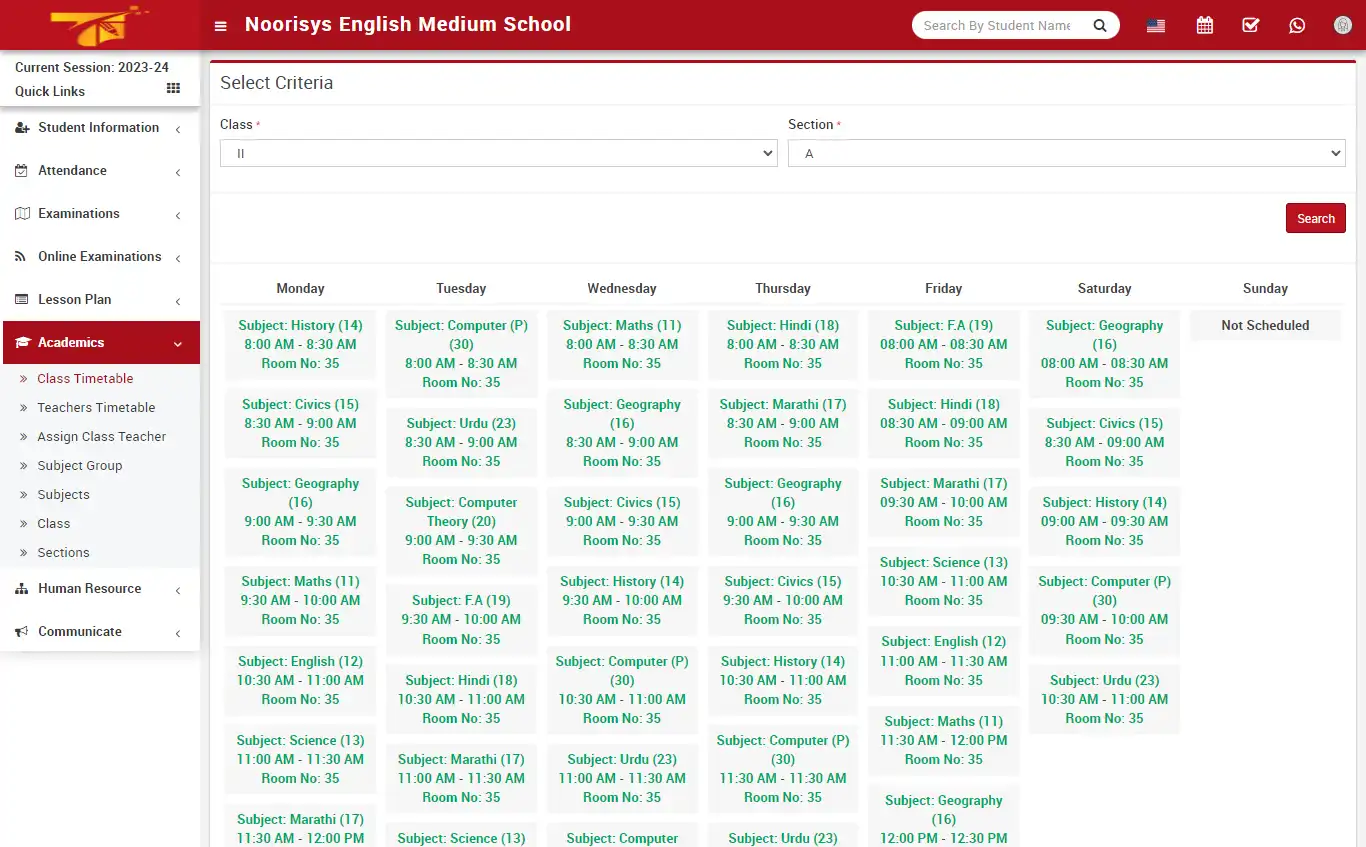This screenshot has width=1366, height=847.
Task: Click the WhatsApp icon
Action: (1297, 25)
